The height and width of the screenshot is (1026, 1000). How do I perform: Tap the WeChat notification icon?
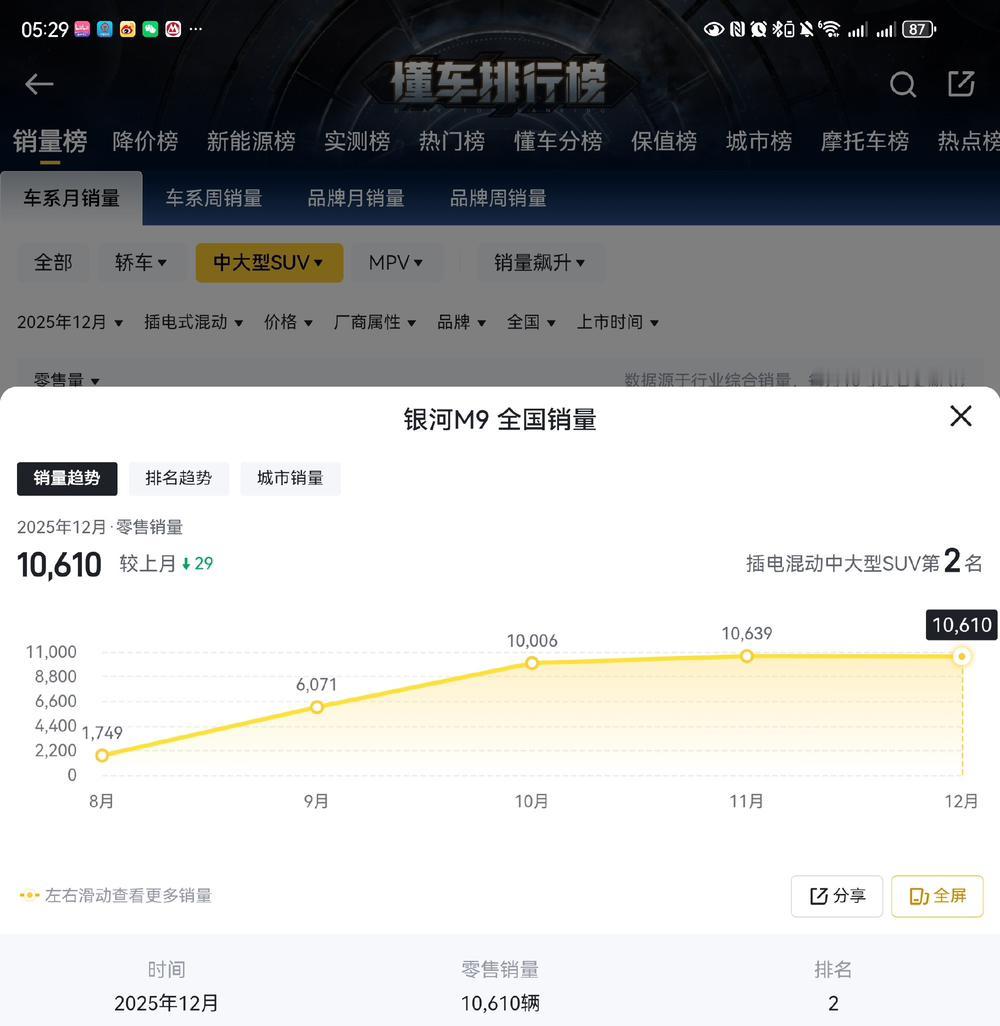[x=151, y=29]
